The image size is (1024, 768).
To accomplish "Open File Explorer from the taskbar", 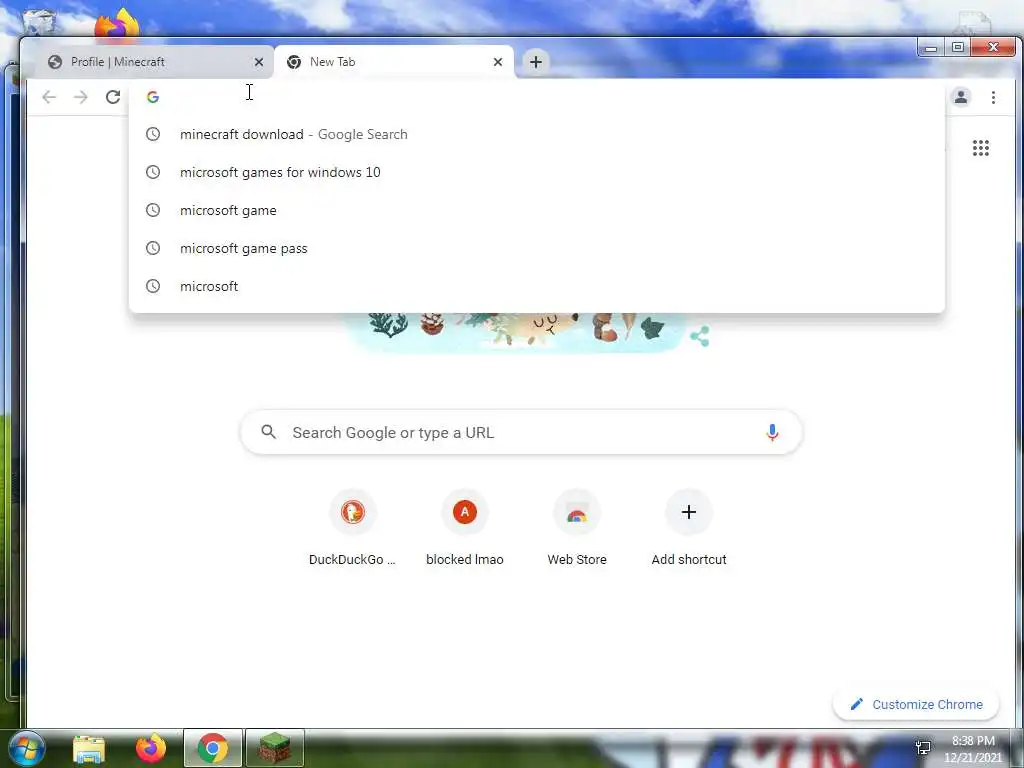I will [x=89, y=748].
